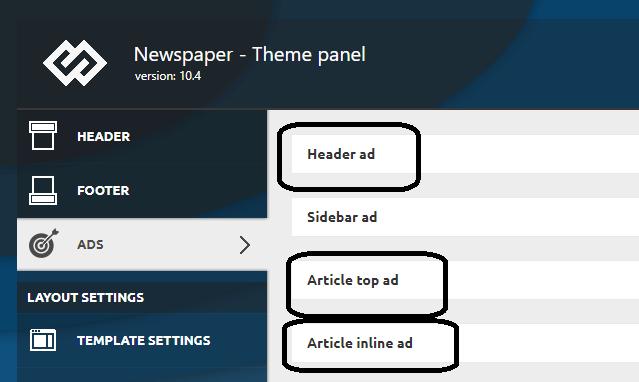Expand the Article inline ad panel

click(465, 343)
